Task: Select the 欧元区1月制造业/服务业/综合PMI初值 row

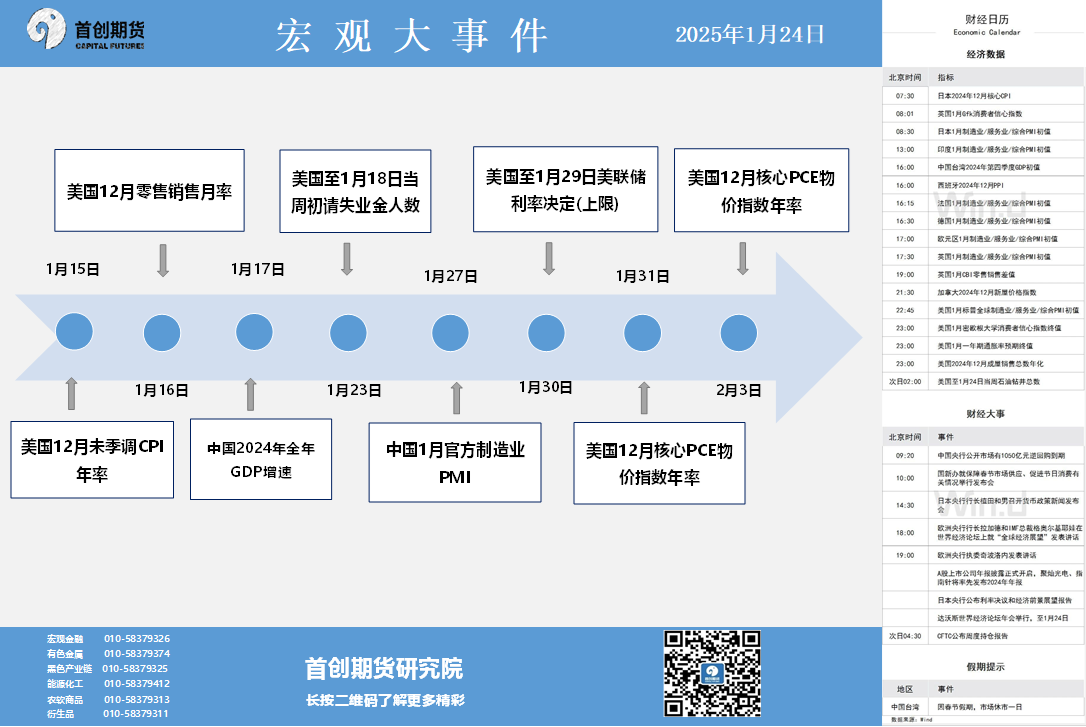Action: pos(983,239)
